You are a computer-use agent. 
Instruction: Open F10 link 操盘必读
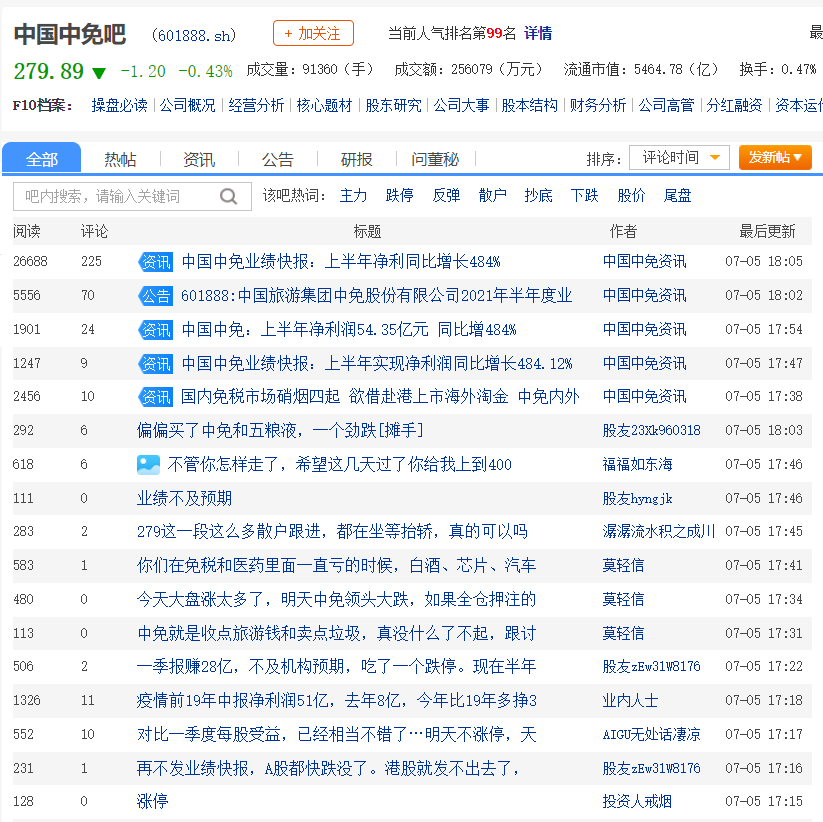pos(120,106)
